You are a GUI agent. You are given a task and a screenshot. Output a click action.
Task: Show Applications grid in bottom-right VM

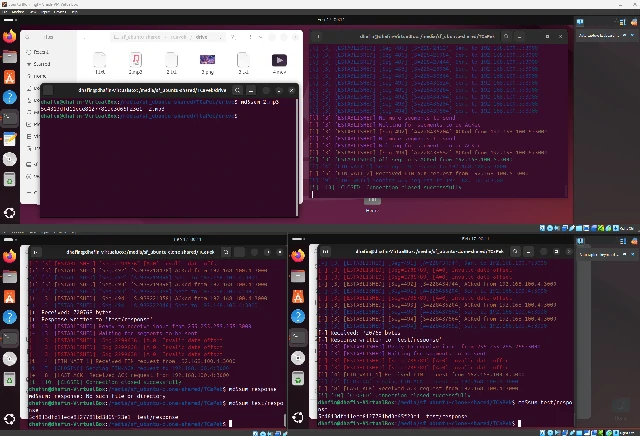298,417
